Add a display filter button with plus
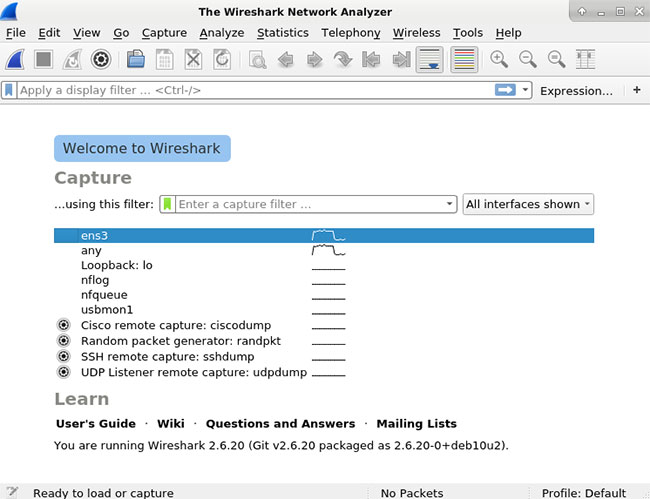650x499 pixels. (x=637, y=90)
